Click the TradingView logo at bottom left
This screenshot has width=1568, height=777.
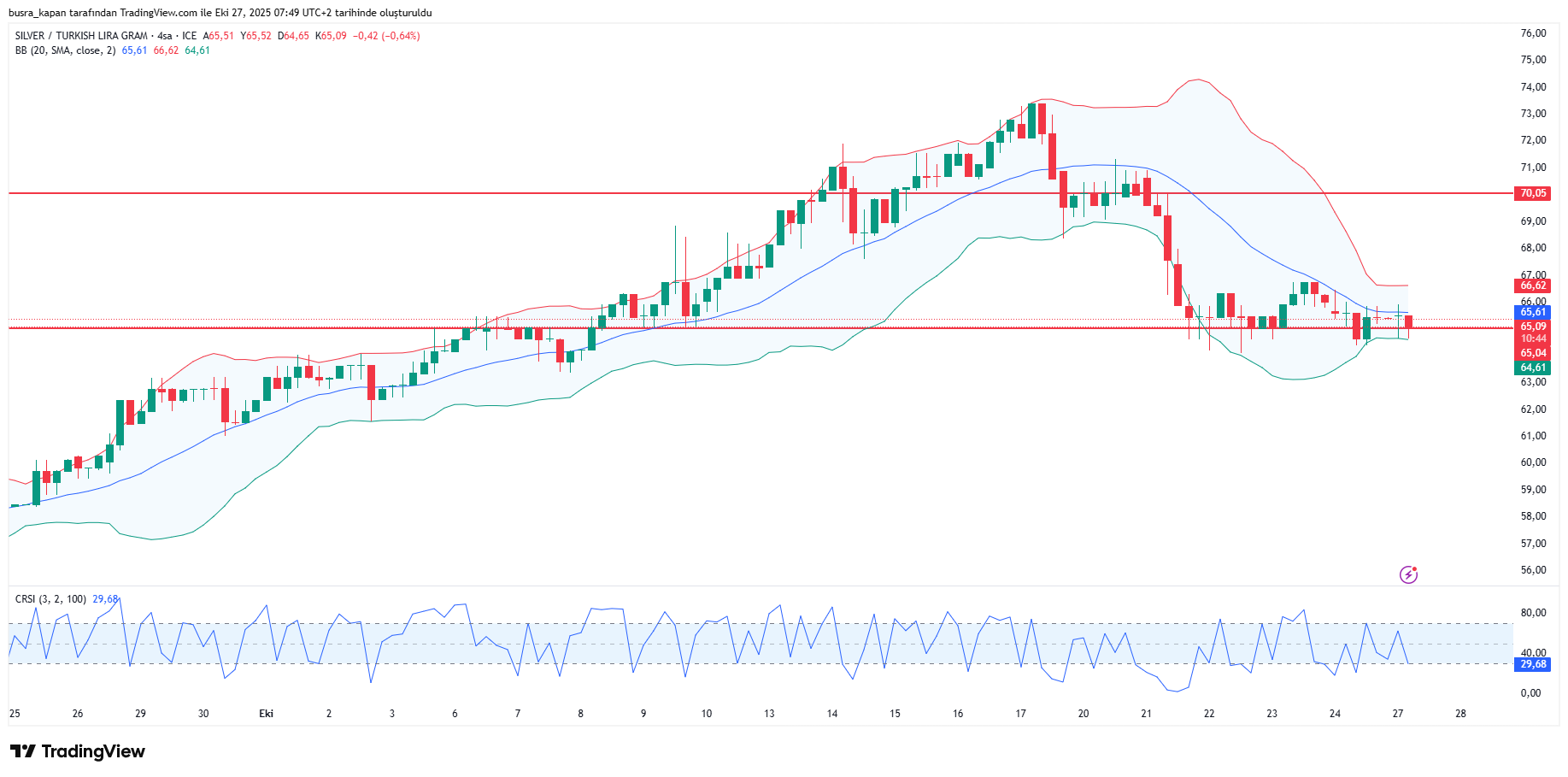(x=78, y=751)
